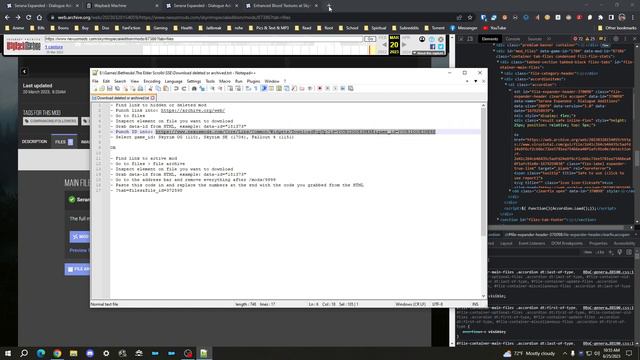Screen dimensions: 640x360
Task: Switch to the DESCRIPTION tab on mod page
Action: click(34, 142)
